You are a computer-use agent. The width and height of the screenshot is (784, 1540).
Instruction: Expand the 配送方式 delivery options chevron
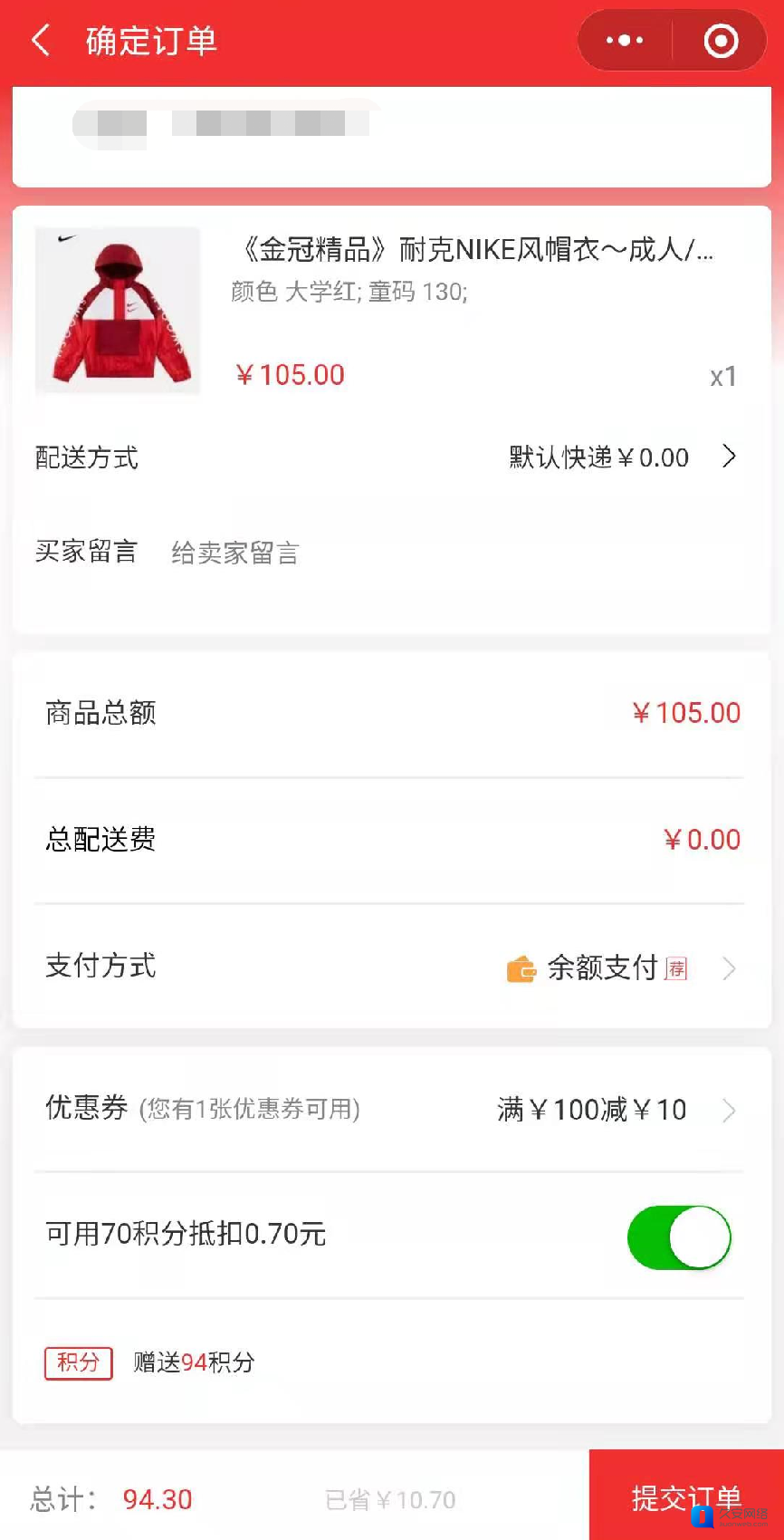point(729,457)
